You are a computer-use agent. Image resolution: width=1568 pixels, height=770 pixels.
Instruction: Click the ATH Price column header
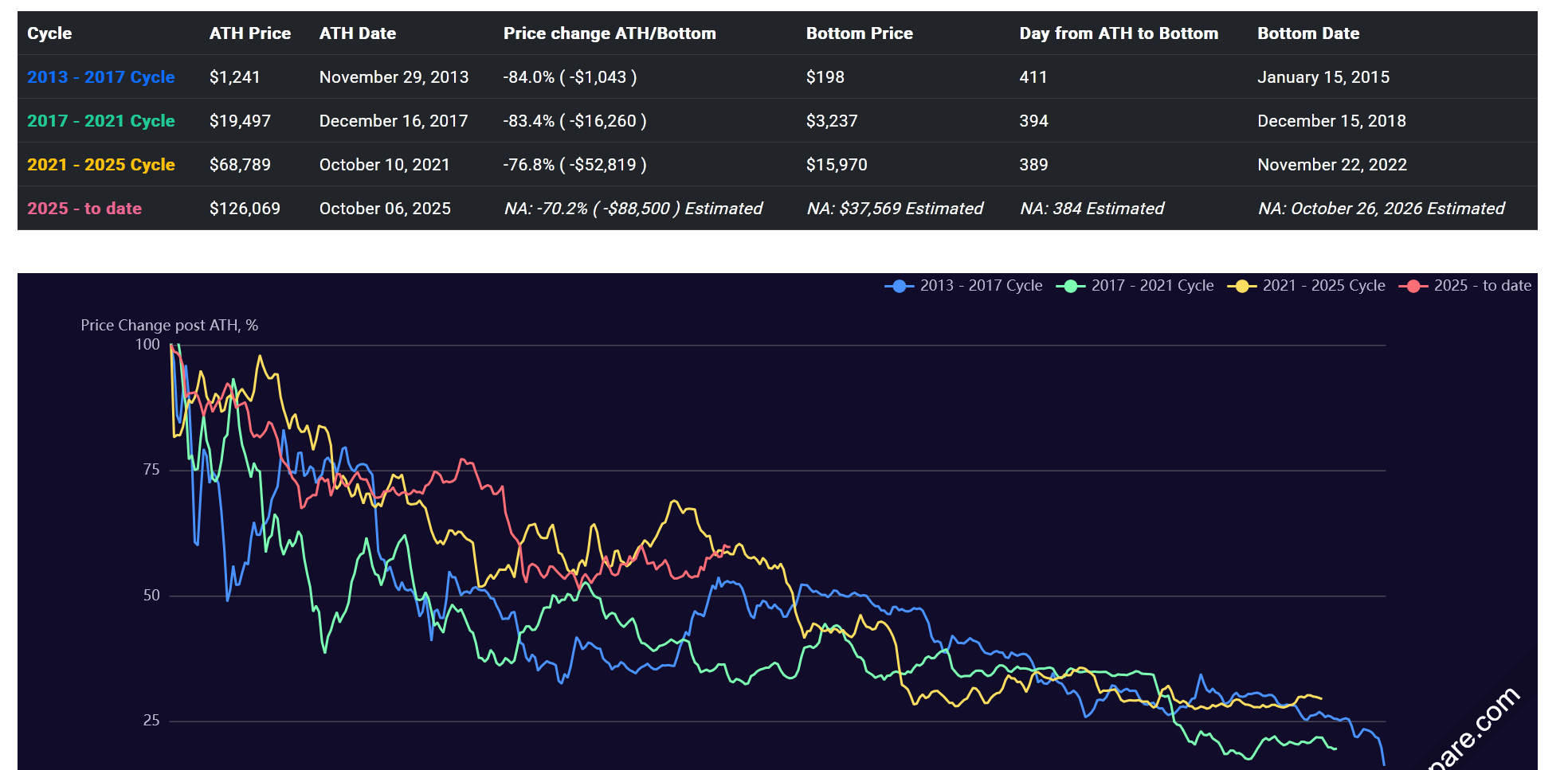tap(250, 33)
